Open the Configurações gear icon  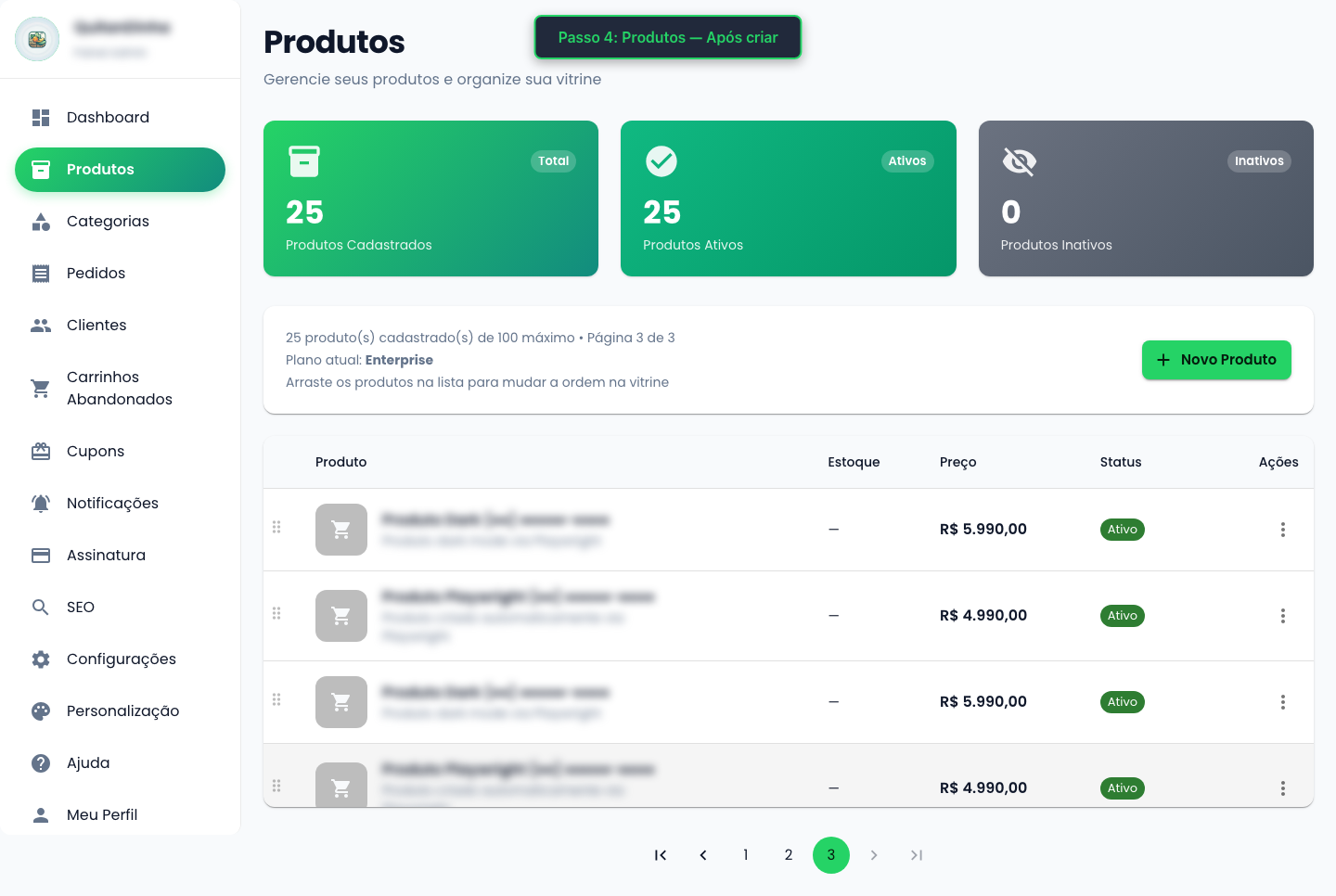[41, 659]
